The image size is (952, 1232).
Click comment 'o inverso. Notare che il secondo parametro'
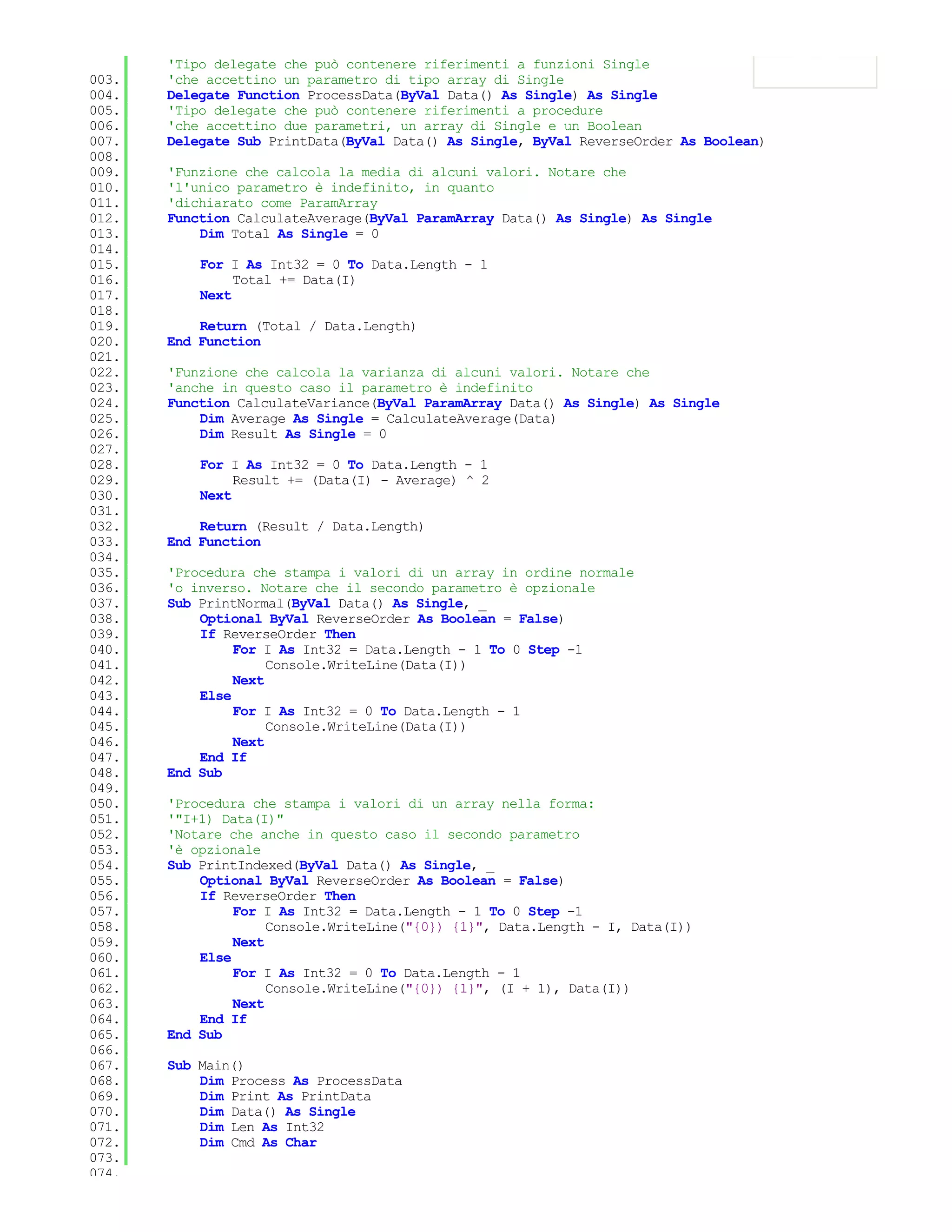point(381,589)
